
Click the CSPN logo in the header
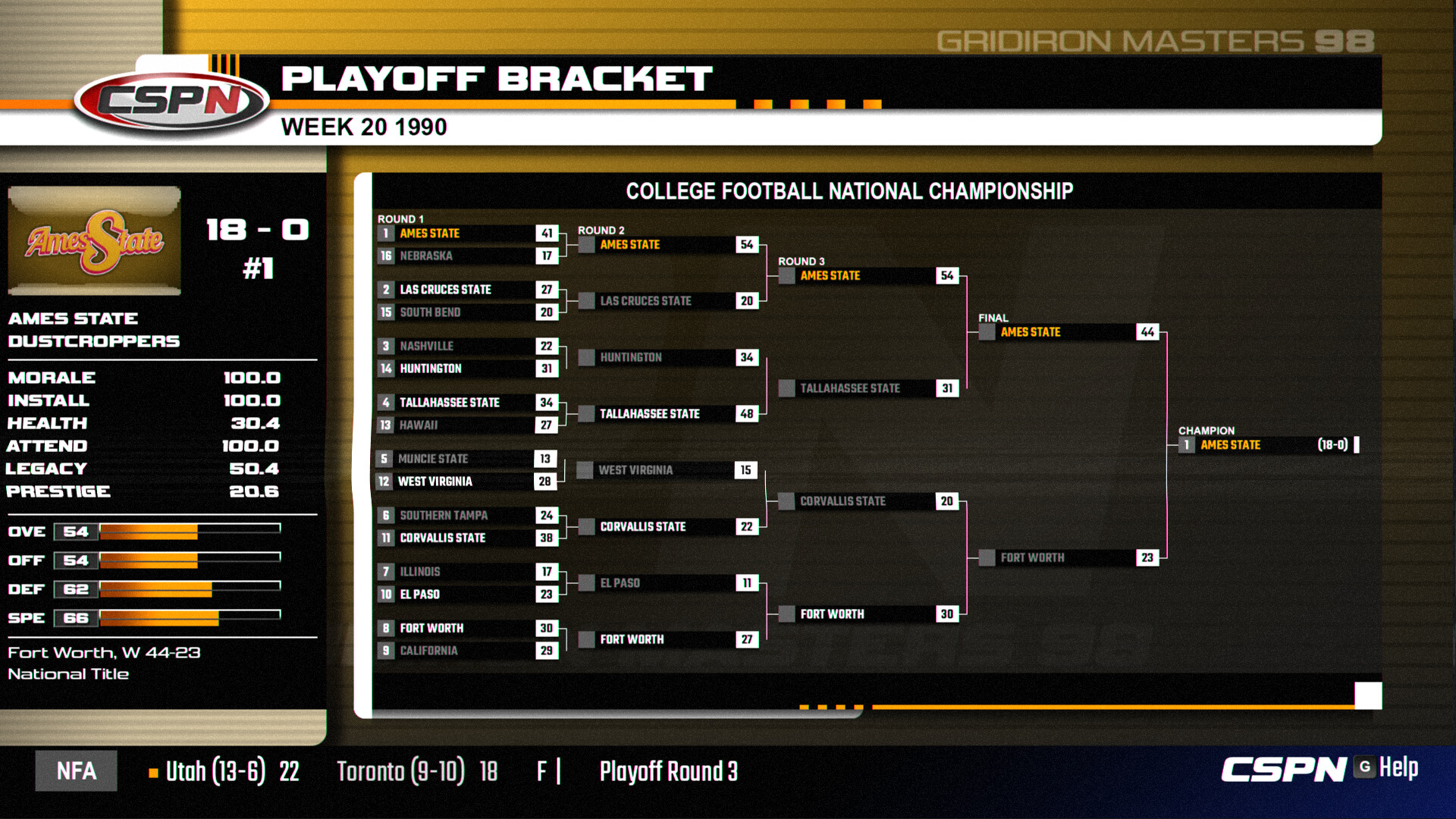[173, 99]
